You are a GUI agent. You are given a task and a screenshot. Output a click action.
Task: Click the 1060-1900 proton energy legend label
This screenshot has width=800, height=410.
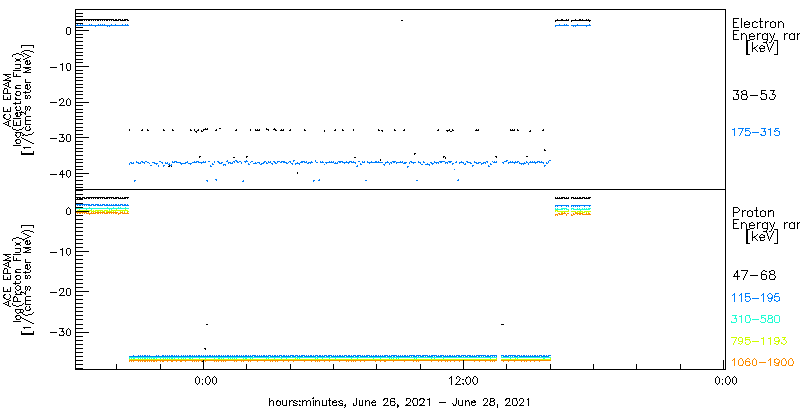coord(763,362)
